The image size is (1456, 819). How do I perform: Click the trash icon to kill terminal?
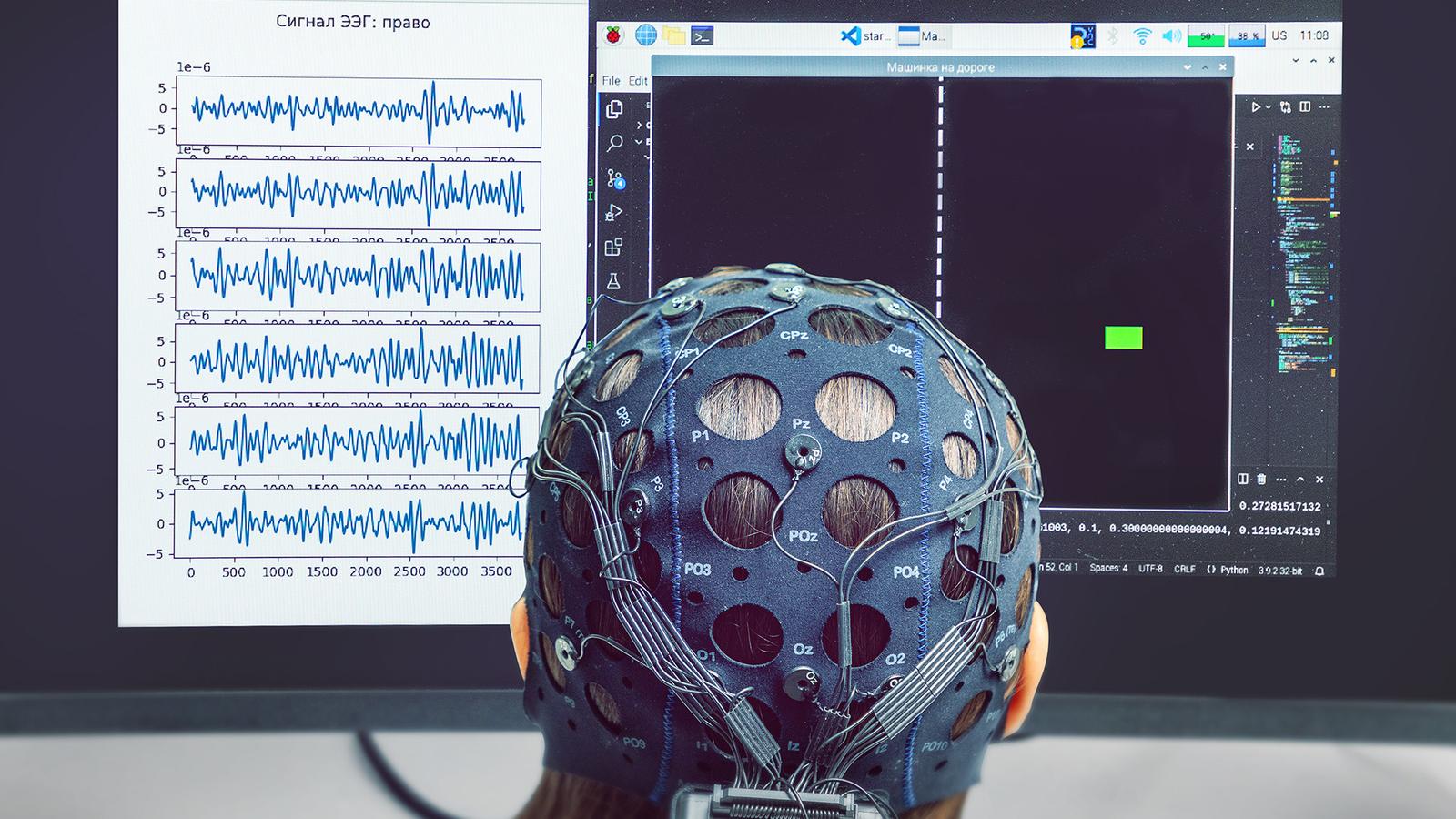coord(1261,479)
